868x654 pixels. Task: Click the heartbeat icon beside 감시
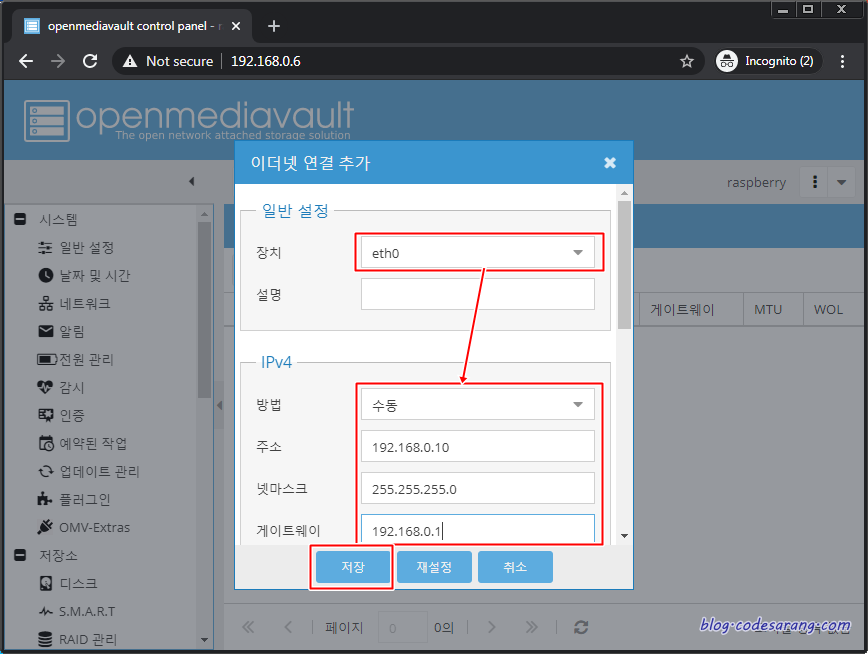click(x=45, y=387)
